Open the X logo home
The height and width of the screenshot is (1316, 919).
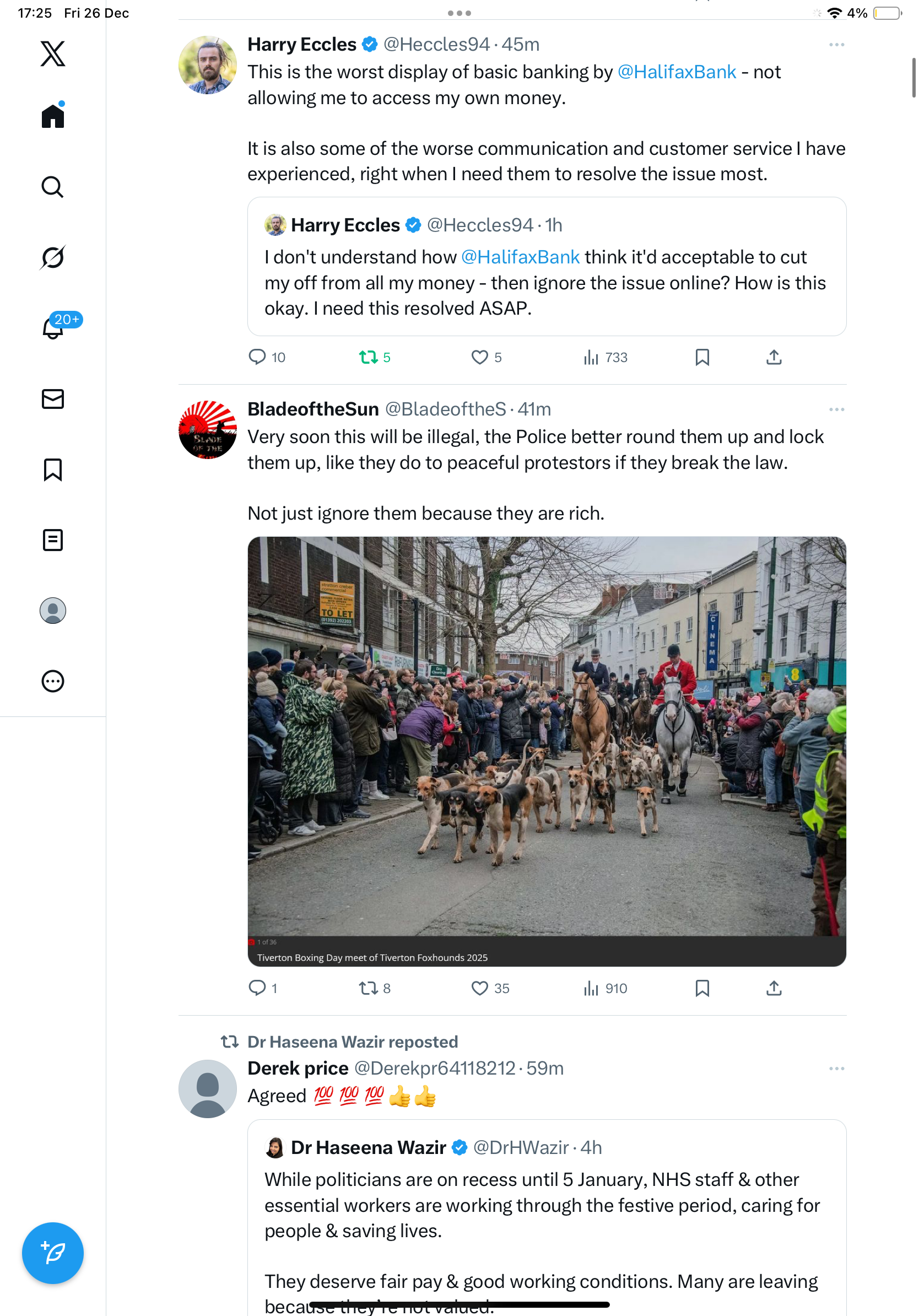point(53,54)
